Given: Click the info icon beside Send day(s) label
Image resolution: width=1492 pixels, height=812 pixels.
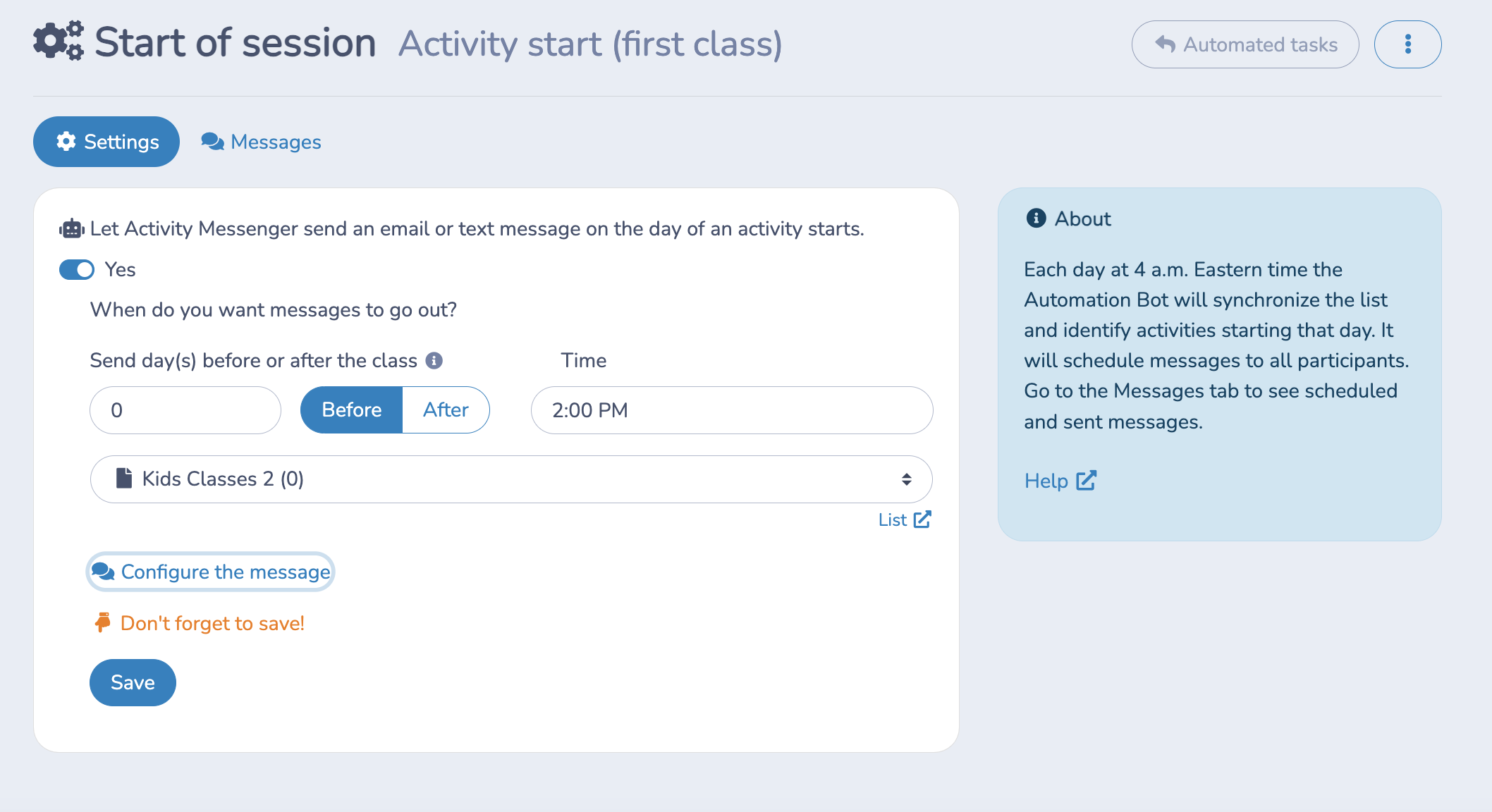Looking at the screenshot, I should tap(434, 361).
